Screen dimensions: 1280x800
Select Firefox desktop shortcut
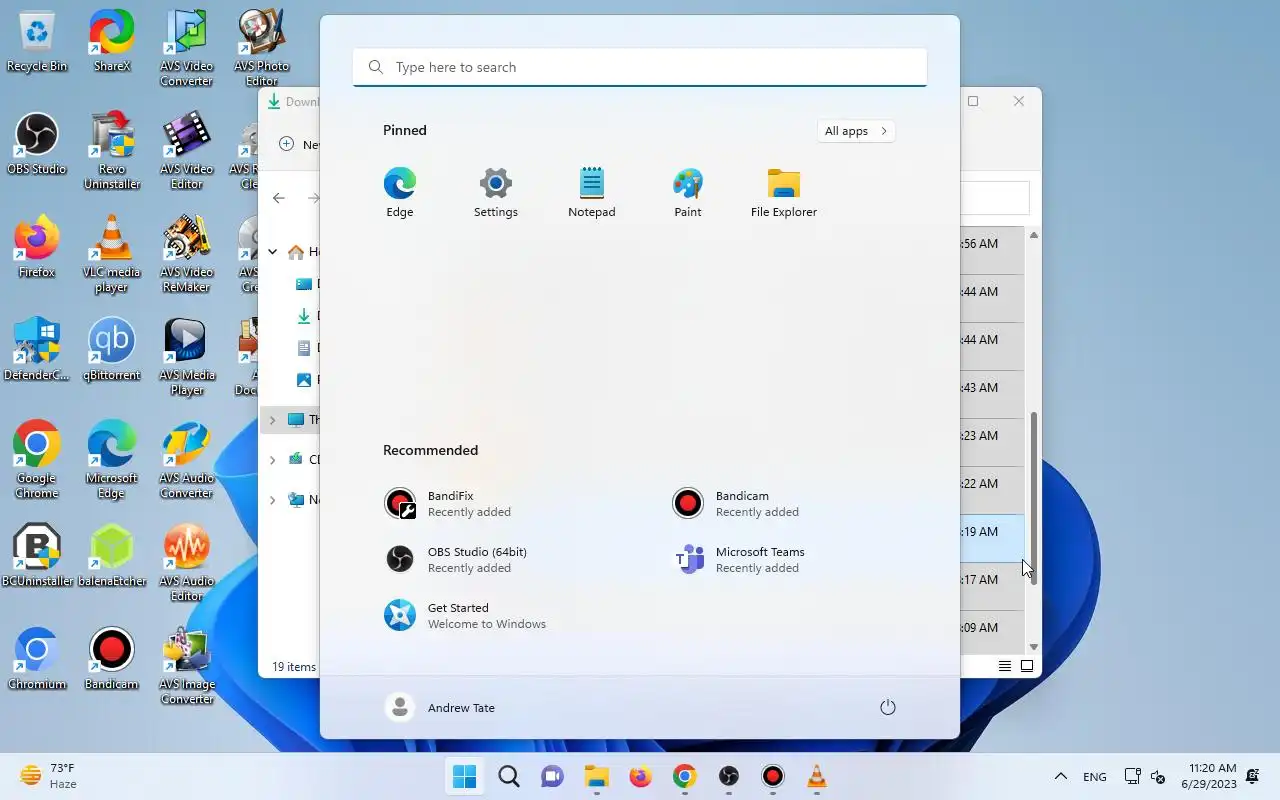pos(37,248)
